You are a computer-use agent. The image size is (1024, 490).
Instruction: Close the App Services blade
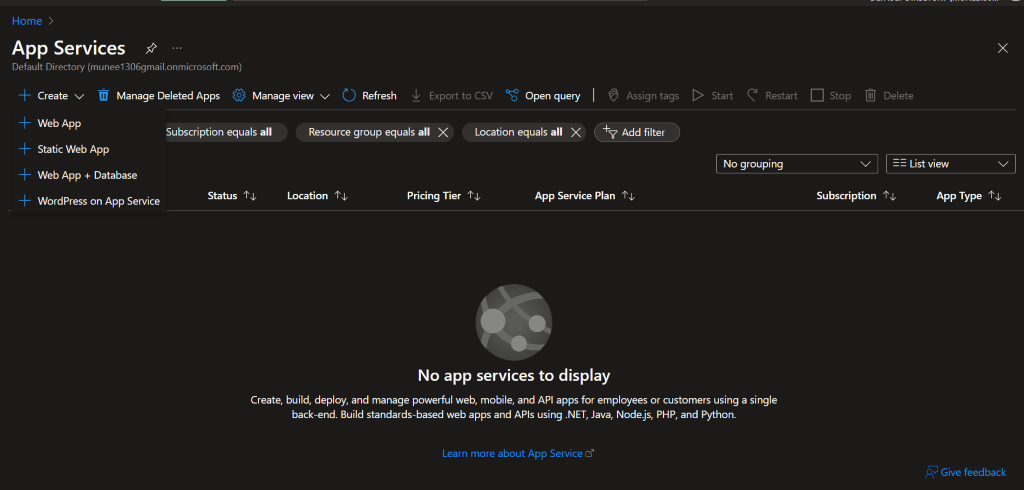tap(1002, 48)
